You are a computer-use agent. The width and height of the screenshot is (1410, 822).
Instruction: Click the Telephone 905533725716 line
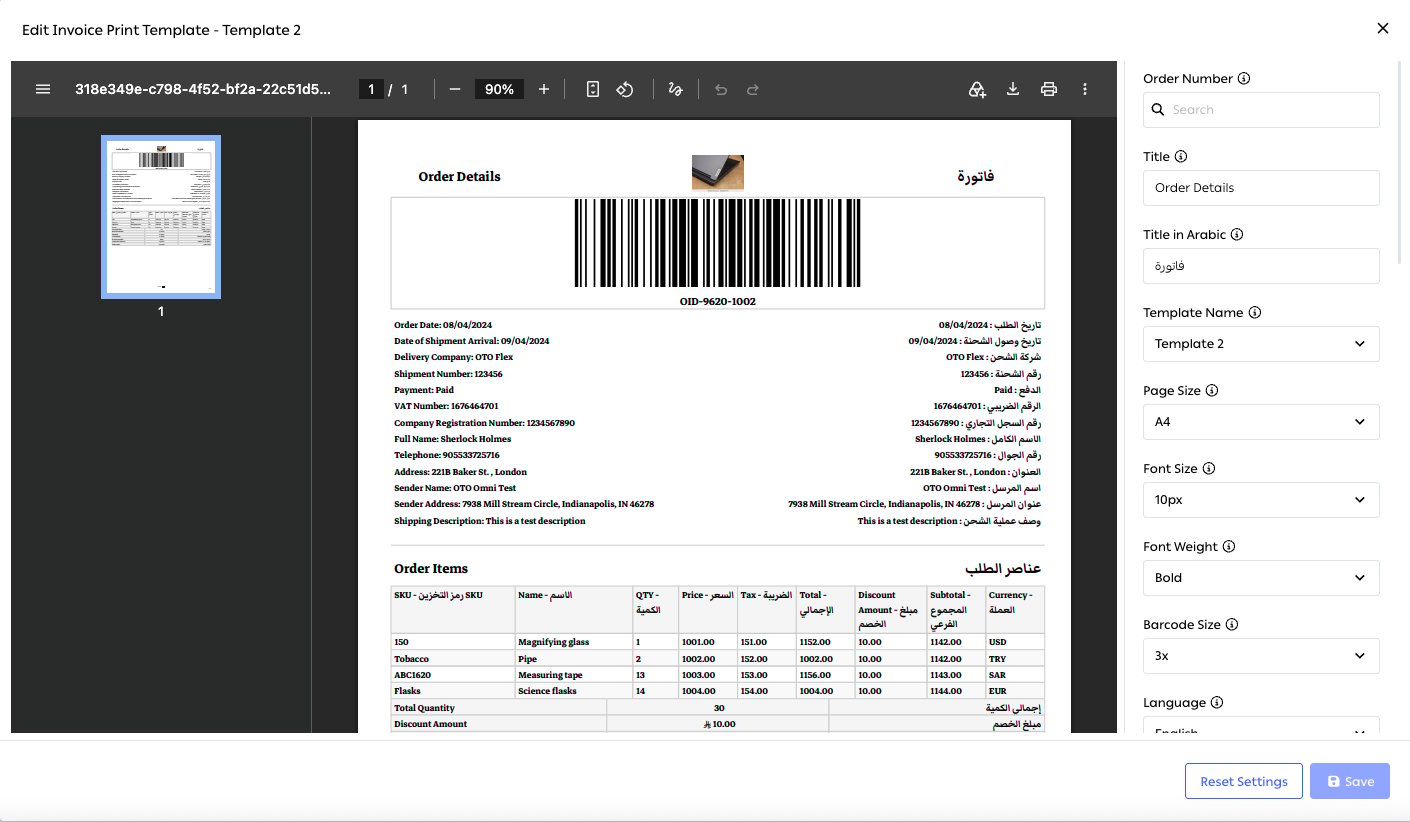[447, 455]
